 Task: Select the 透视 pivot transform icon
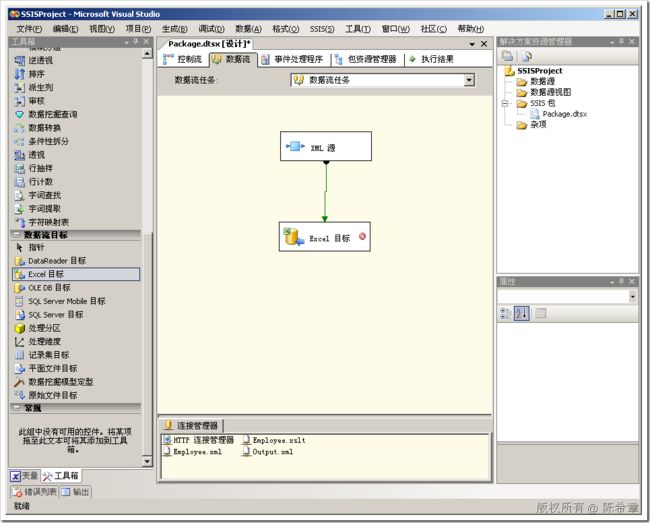click(19, 155)
